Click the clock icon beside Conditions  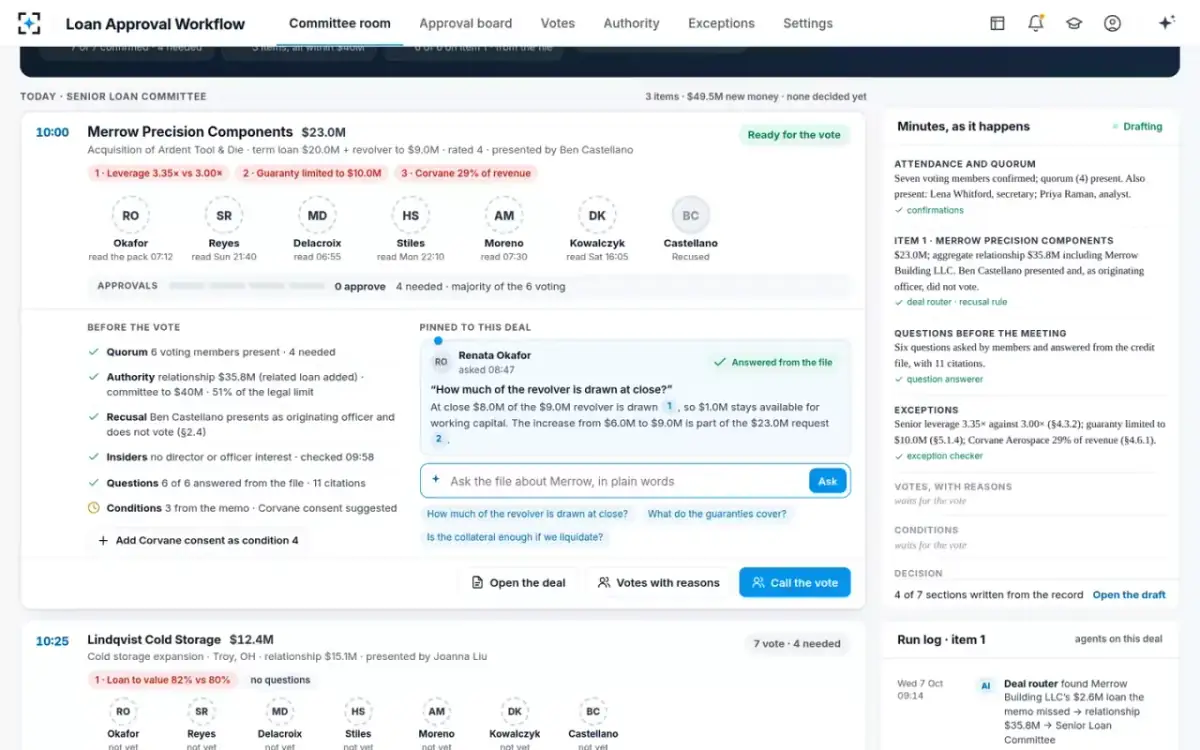[94, 508]
